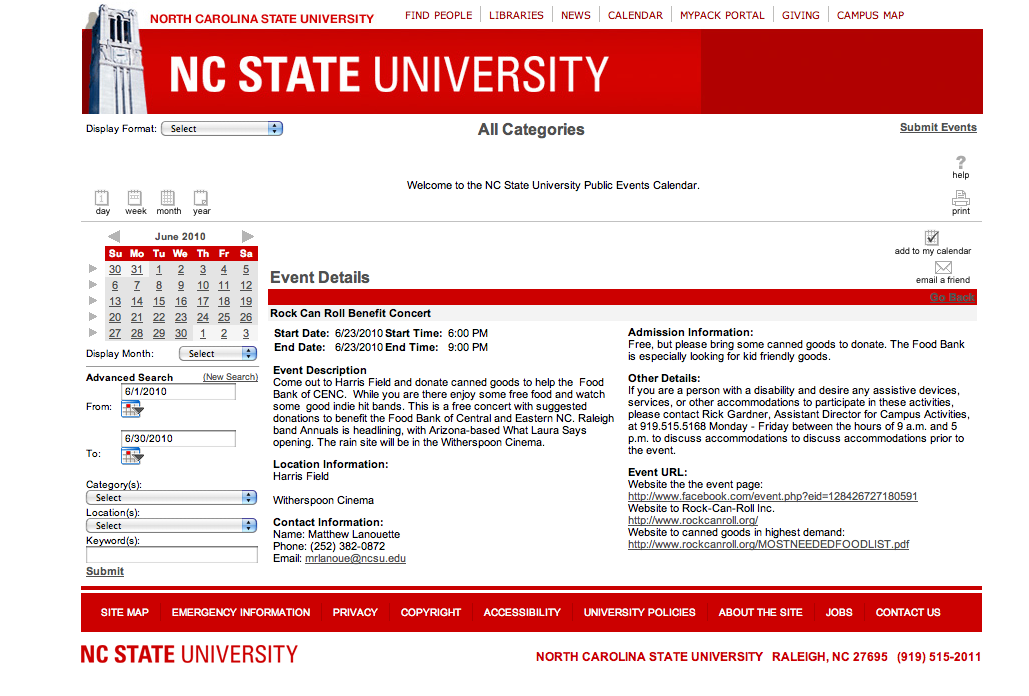This screenshot has width=1029, height=696.
Task: Select June 30 in mini calendar
Action: tap(180, 334)
